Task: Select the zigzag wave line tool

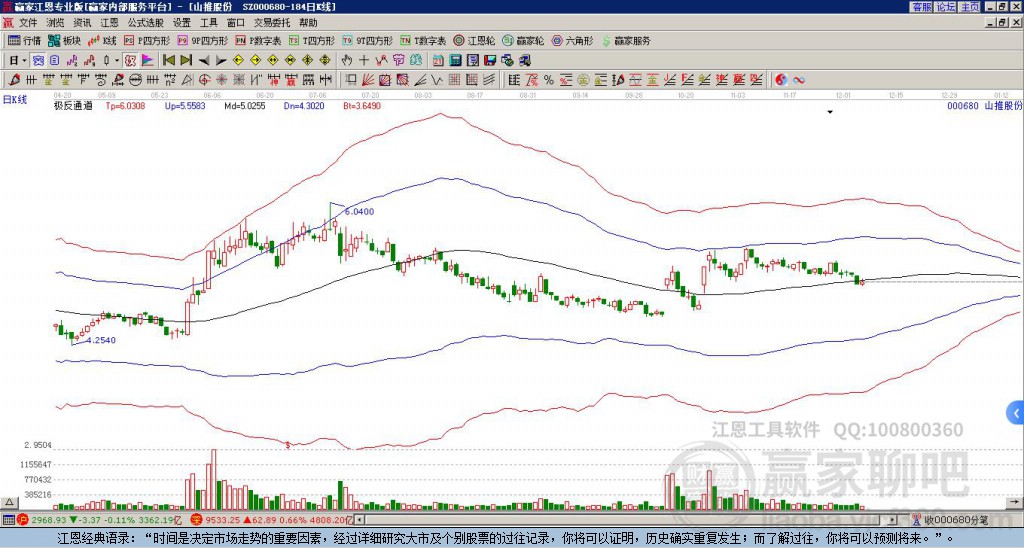Action: coord(437,80)
